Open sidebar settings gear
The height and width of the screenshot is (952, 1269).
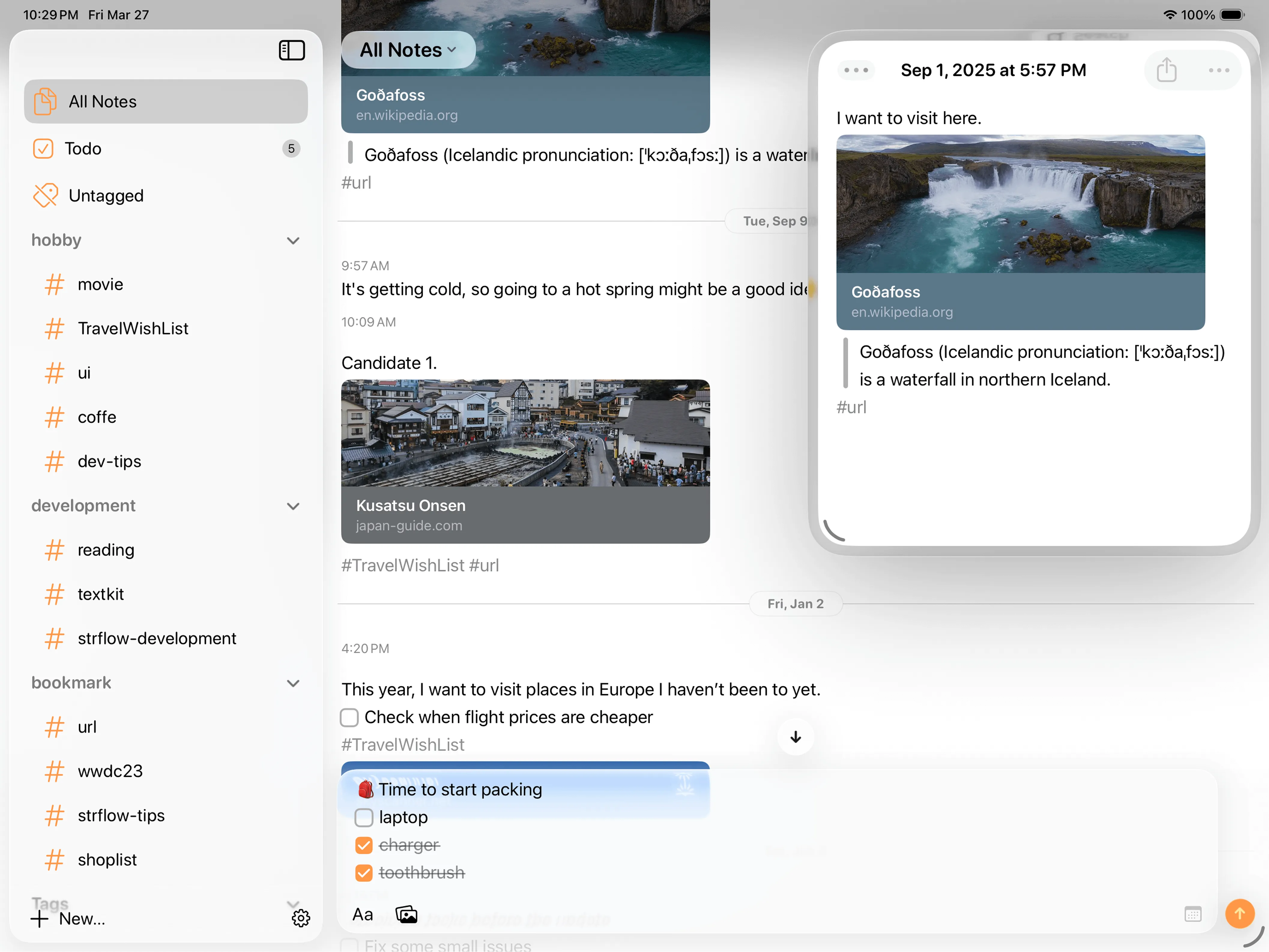point(301,918)
